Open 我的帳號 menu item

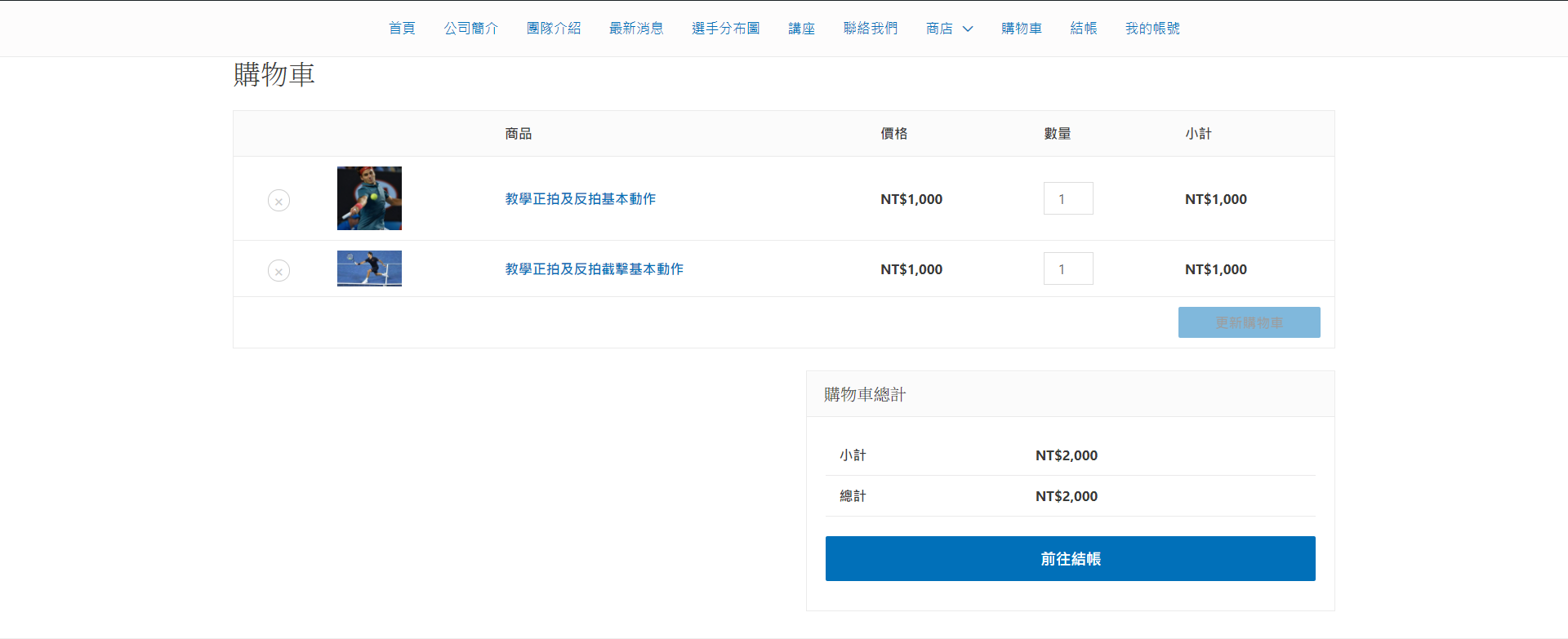coord(1152,29)
